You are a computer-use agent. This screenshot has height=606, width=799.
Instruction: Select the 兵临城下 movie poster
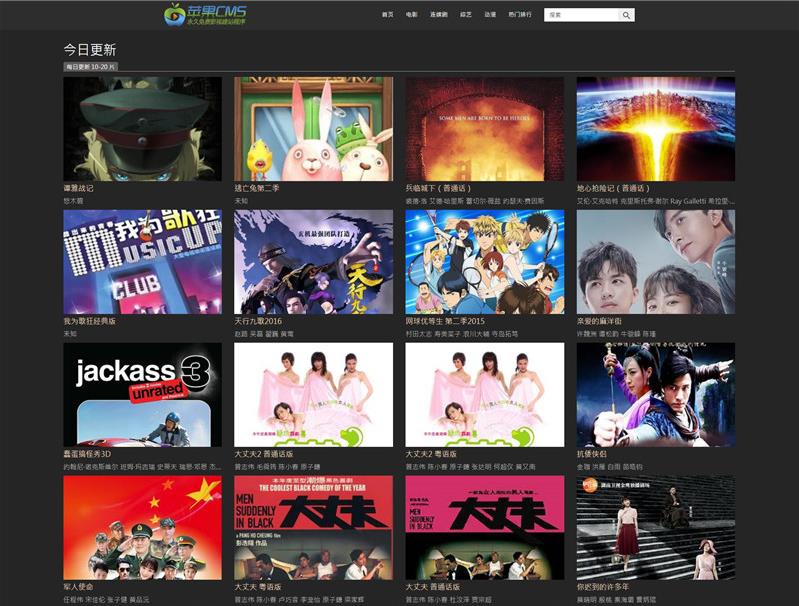point(484,128)
